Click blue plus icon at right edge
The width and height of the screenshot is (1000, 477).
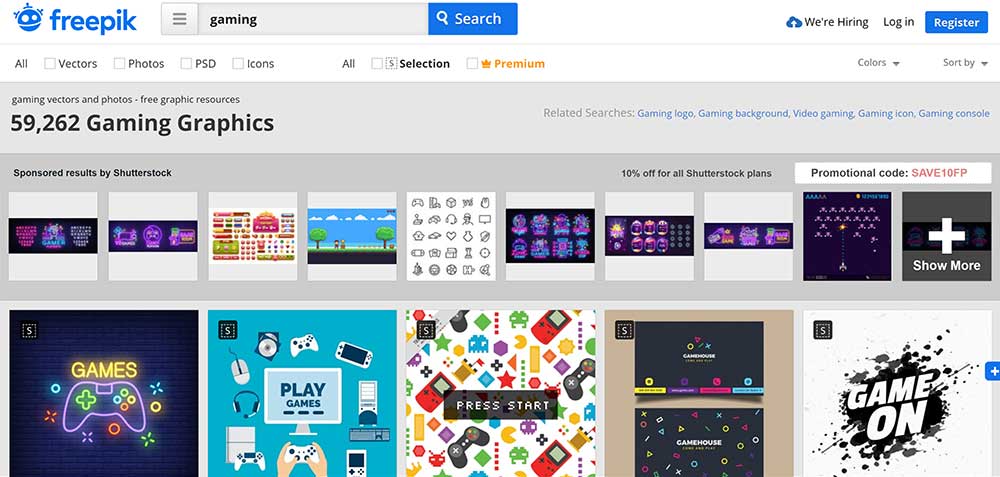(x=994, y=371)
